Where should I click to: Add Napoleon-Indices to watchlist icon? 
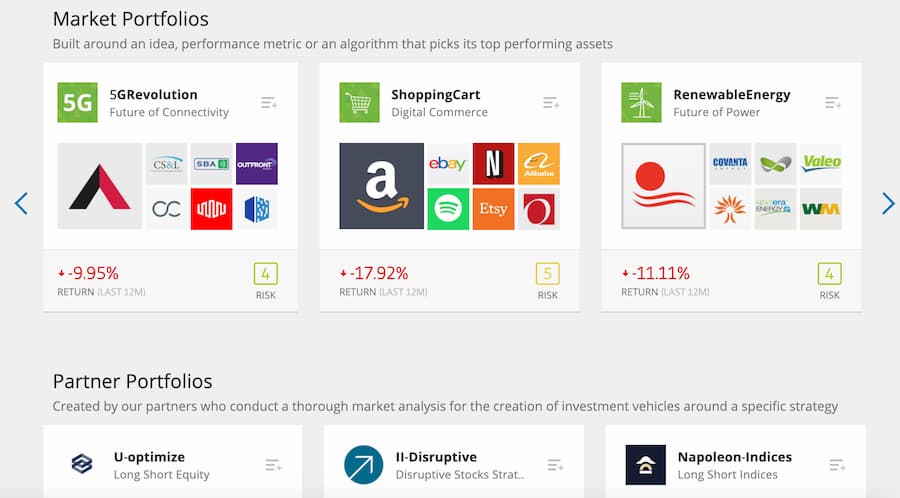pyautogui.click(x=837, y=465)
